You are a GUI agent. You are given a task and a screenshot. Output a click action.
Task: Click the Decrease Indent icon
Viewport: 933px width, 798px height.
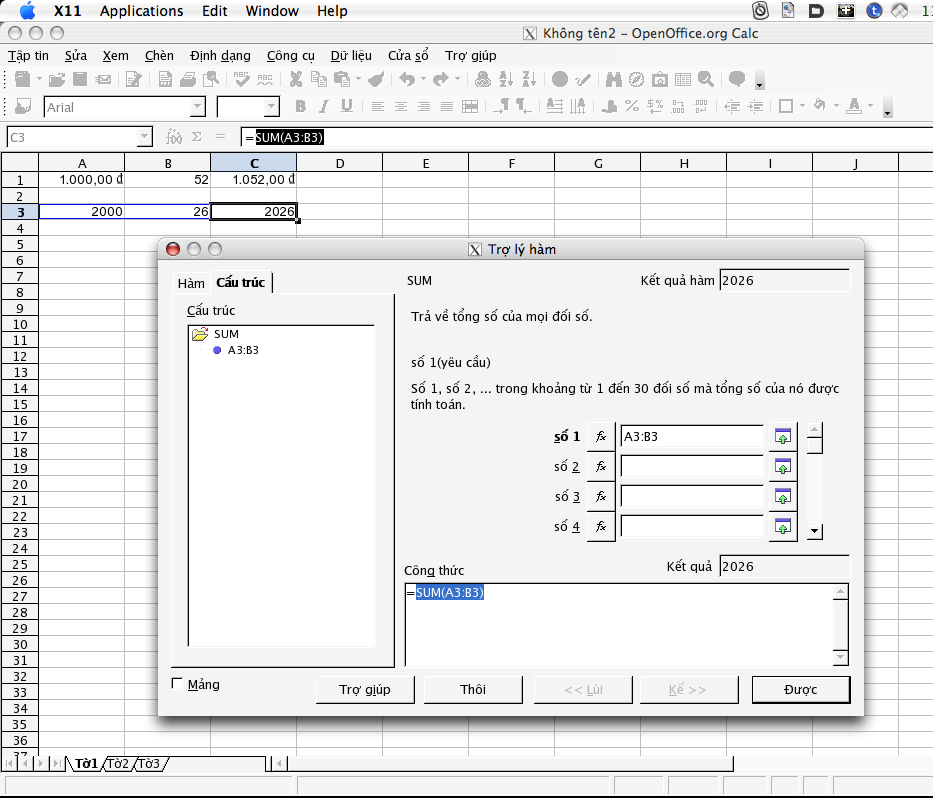tap(732, 107)
